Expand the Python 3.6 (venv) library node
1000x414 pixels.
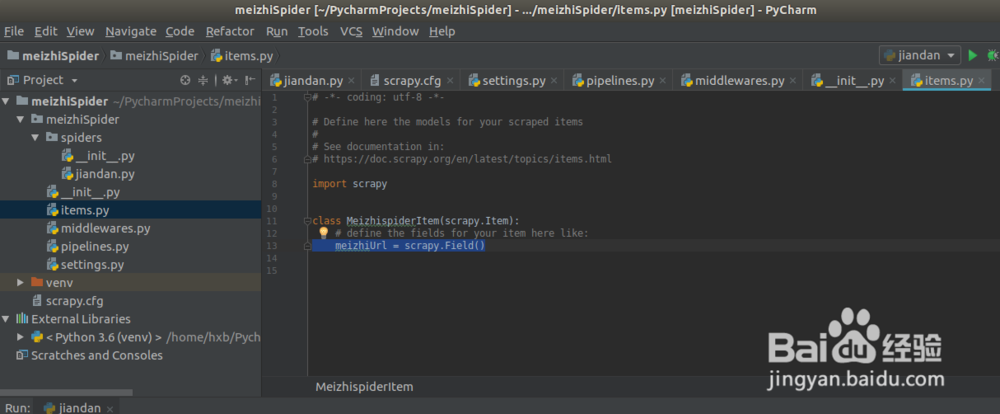point(20,337)
